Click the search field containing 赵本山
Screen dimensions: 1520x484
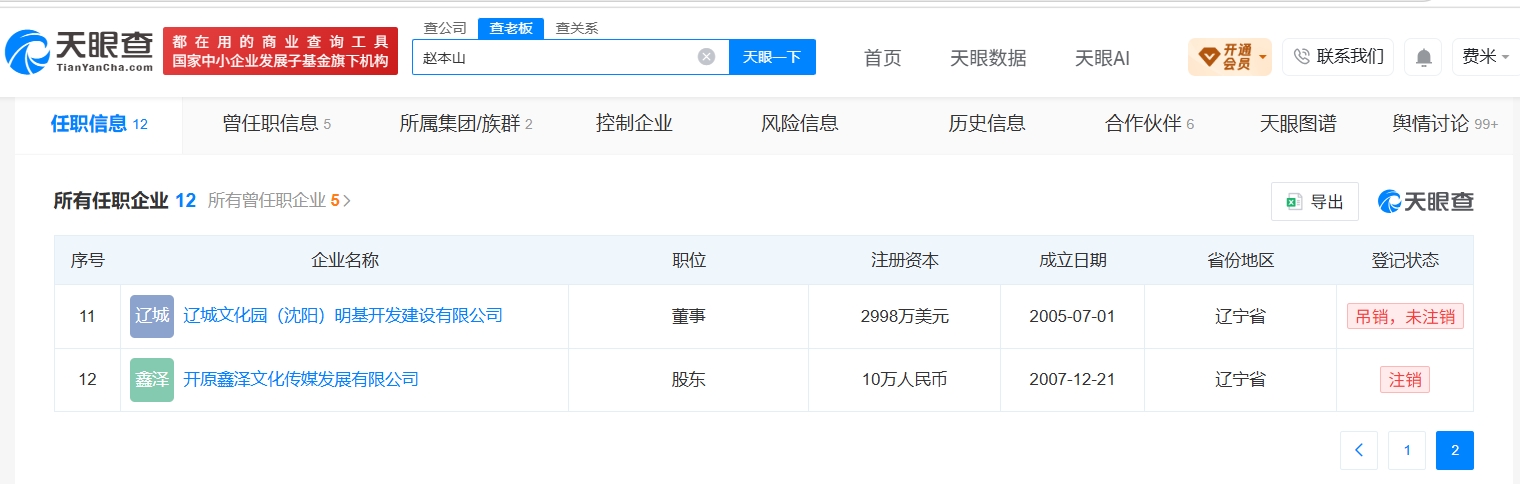(555, 57)
